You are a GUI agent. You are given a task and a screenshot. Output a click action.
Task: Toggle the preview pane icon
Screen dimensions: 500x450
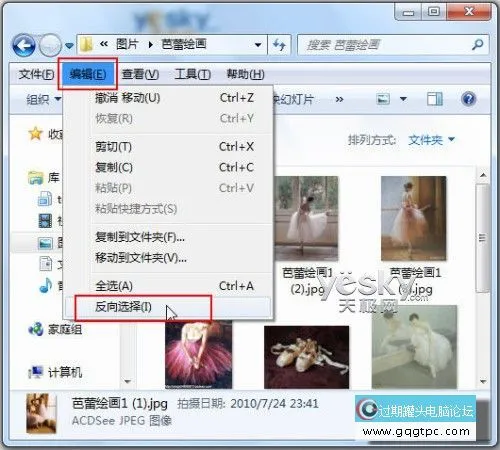click(x=435, y=99)
